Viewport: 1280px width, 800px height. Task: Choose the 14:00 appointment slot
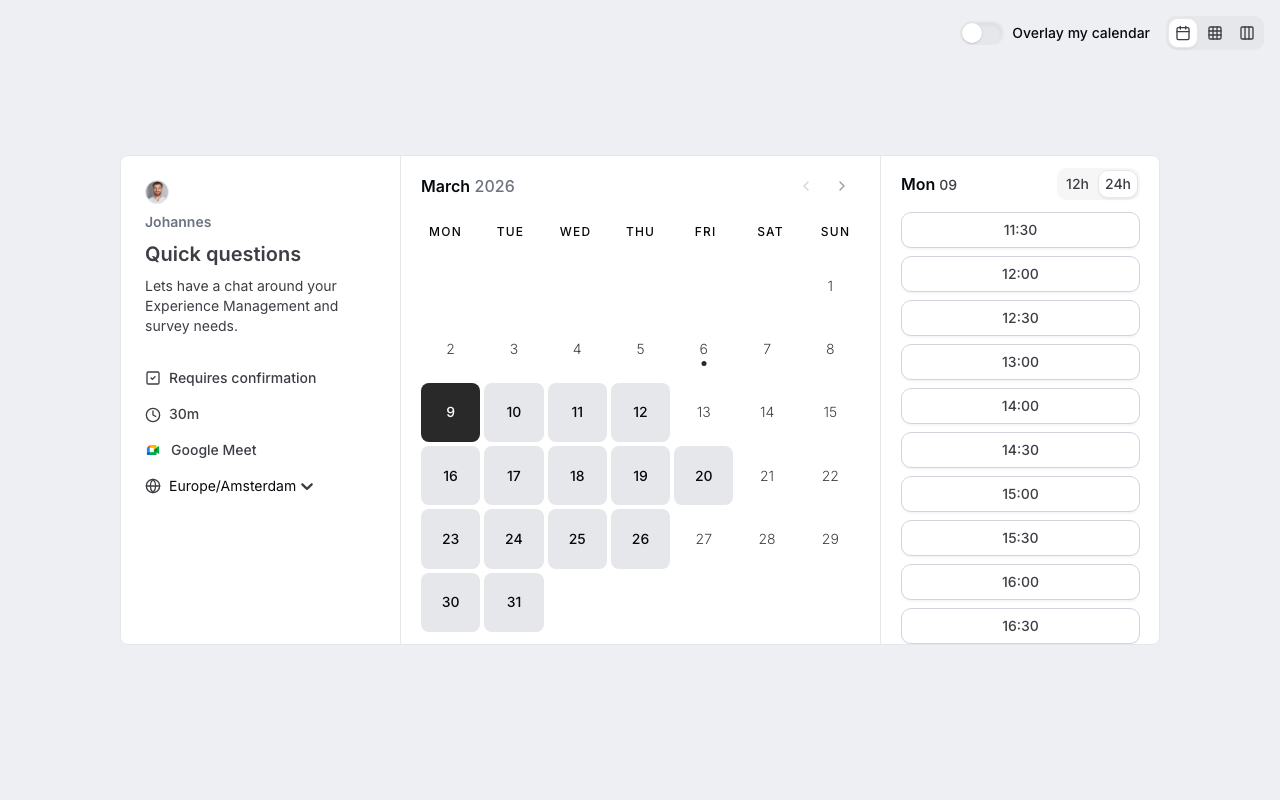pos(1019,406)
